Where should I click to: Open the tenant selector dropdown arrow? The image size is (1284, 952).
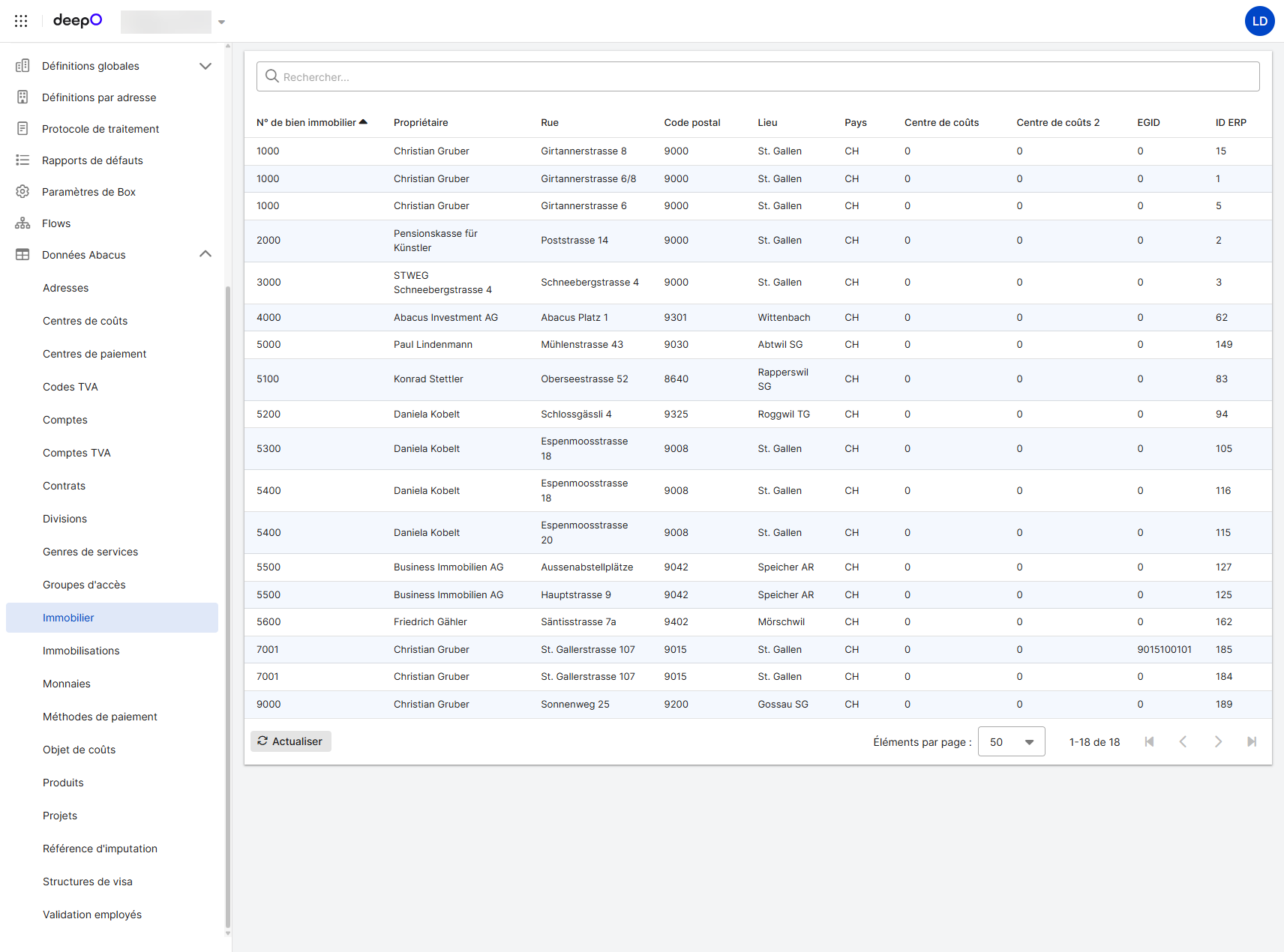pyautogui.click(x=221, y=22)
